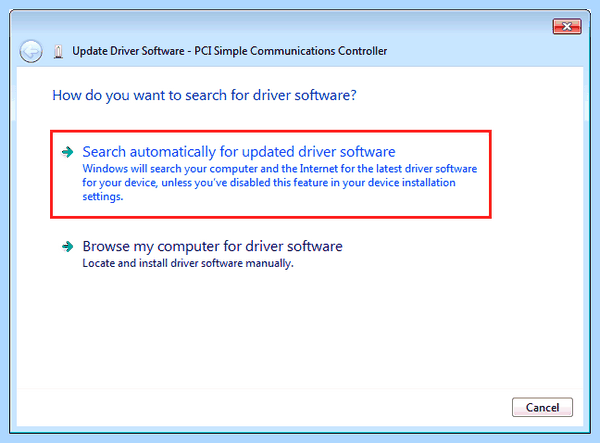Close the Update Driver Software dialog
This screenshot has height=443, width=600.
tap(567, 26)
